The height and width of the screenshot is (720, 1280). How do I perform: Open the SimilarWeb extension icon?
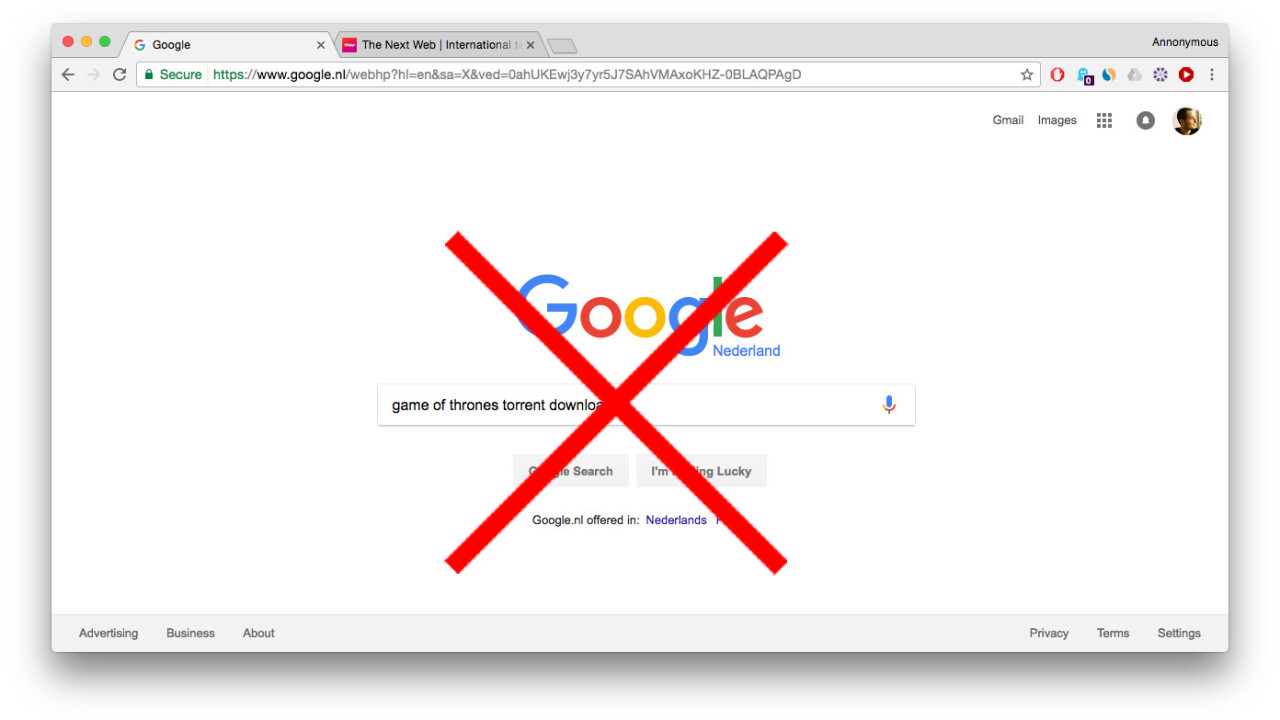(1109, 75)
